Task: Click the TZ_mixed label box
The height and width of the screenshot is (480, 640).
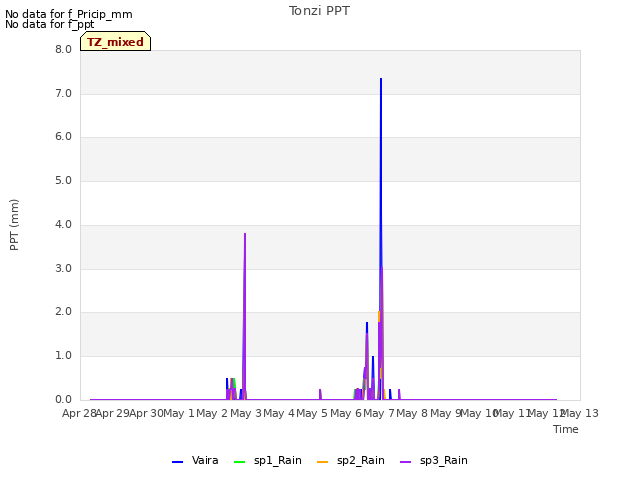Action: pyautogui.click(x=116, y=41)
